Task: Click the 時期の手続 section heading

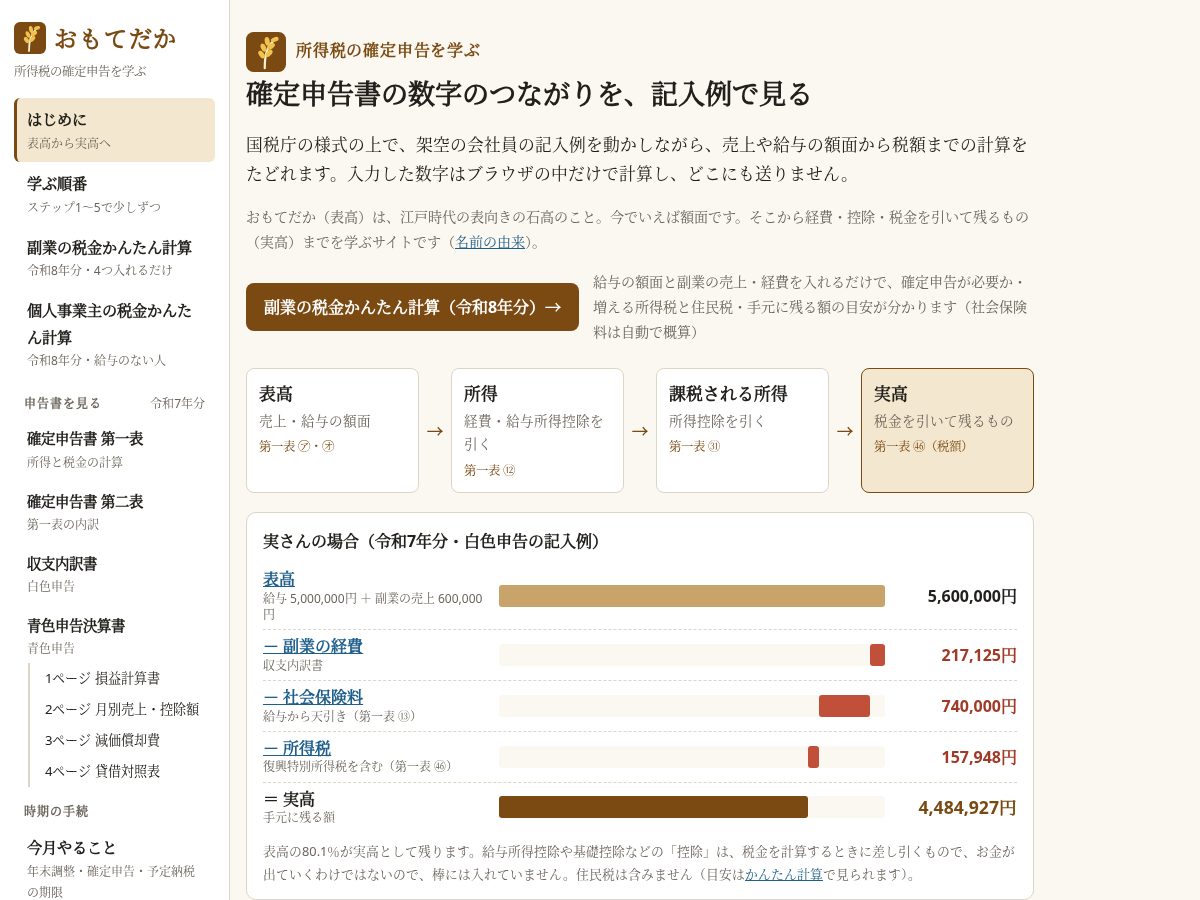Action: [x=56, y=811]
